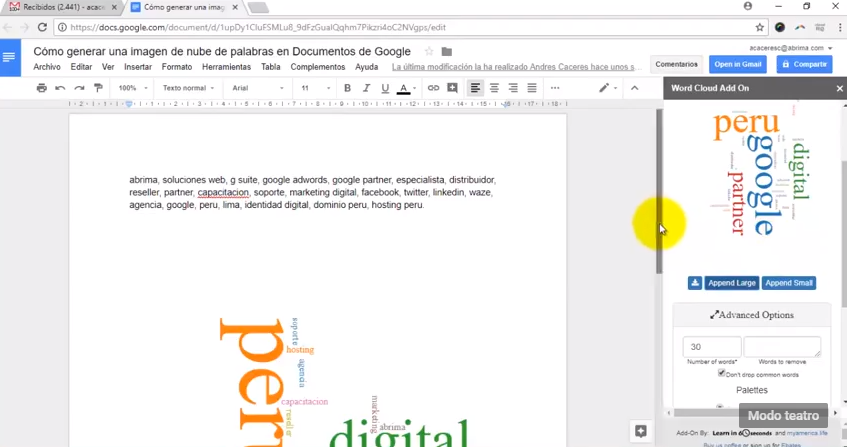Screen dimensions: 847x447
Task: Toggle underline formatting
Action: [385, 88]
